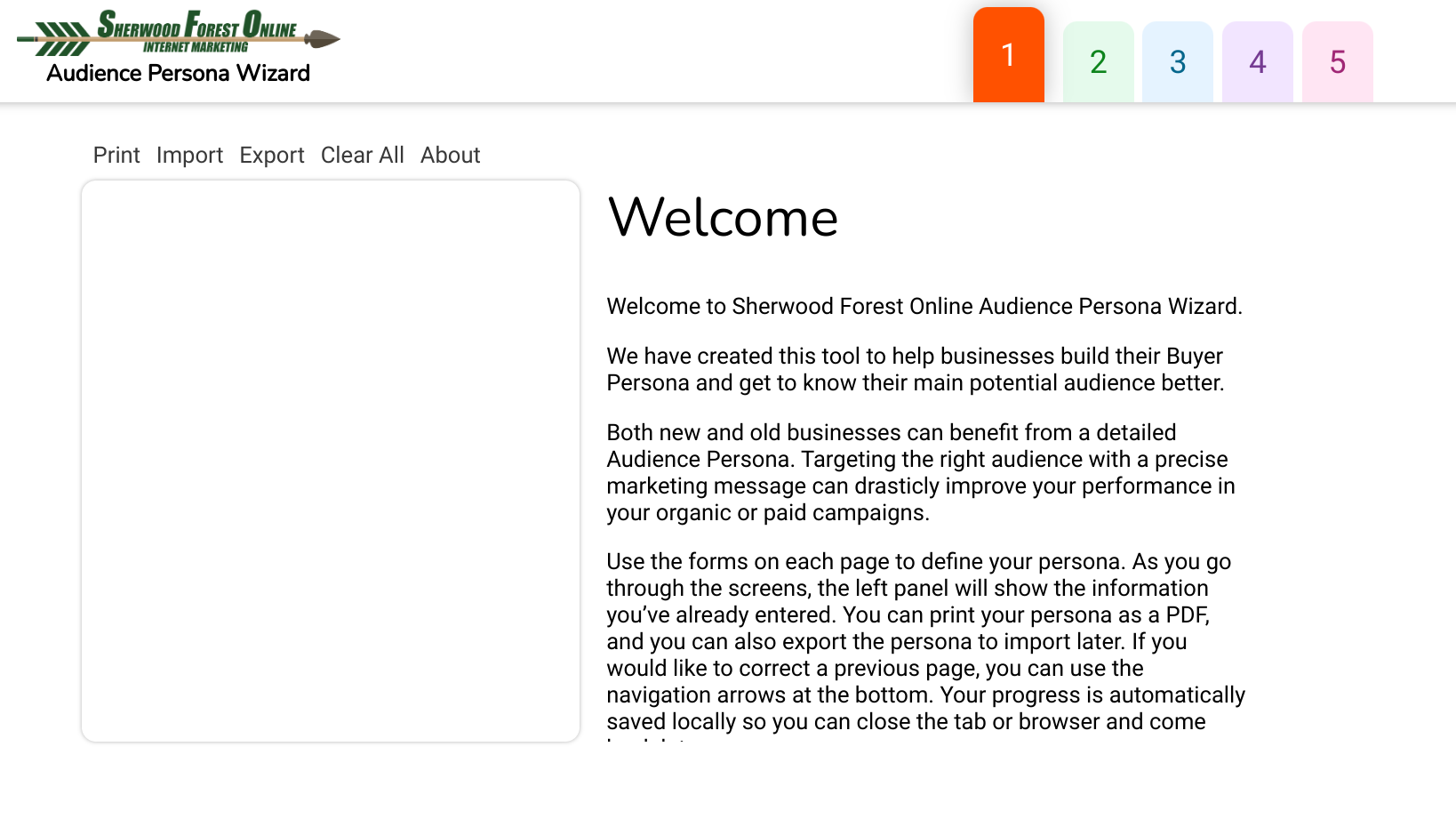Click the Audience Persona Wizard title
This screenshot has width=1456, height=819.
178,74
